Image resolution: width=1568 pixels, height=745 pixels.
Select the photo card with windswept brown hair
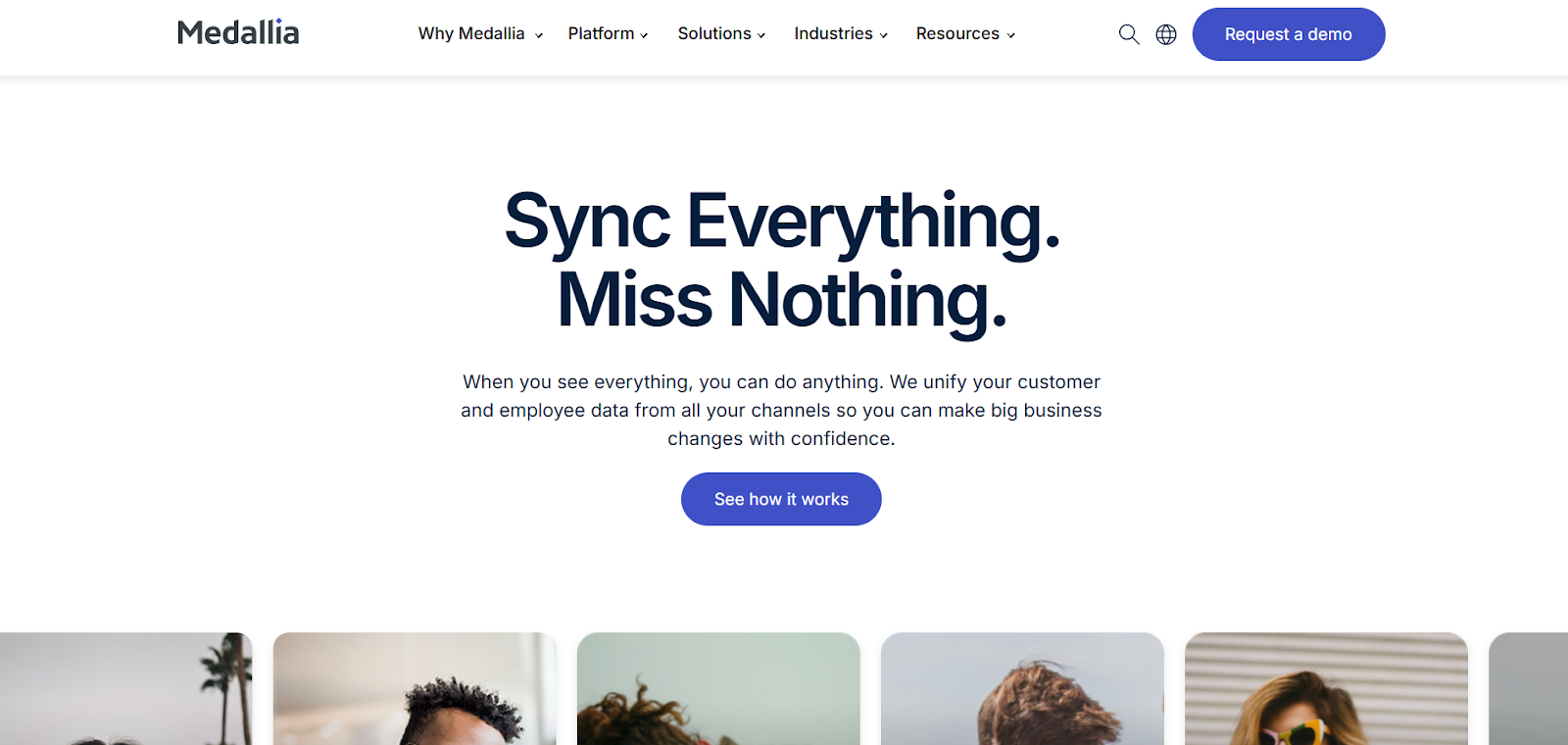click(1022, 688)
